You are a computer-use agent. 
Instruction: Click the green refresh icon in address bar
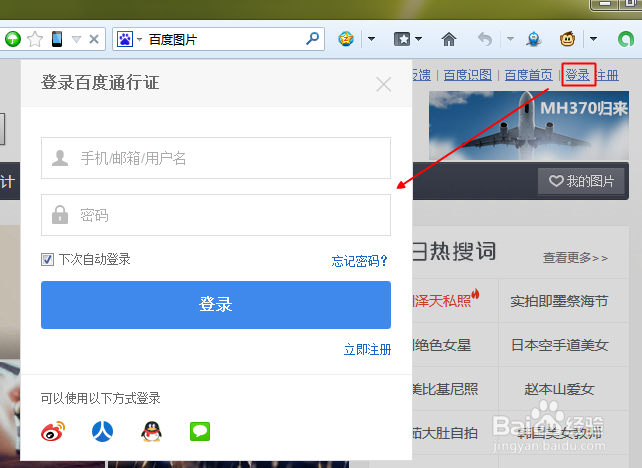point(13,39)
